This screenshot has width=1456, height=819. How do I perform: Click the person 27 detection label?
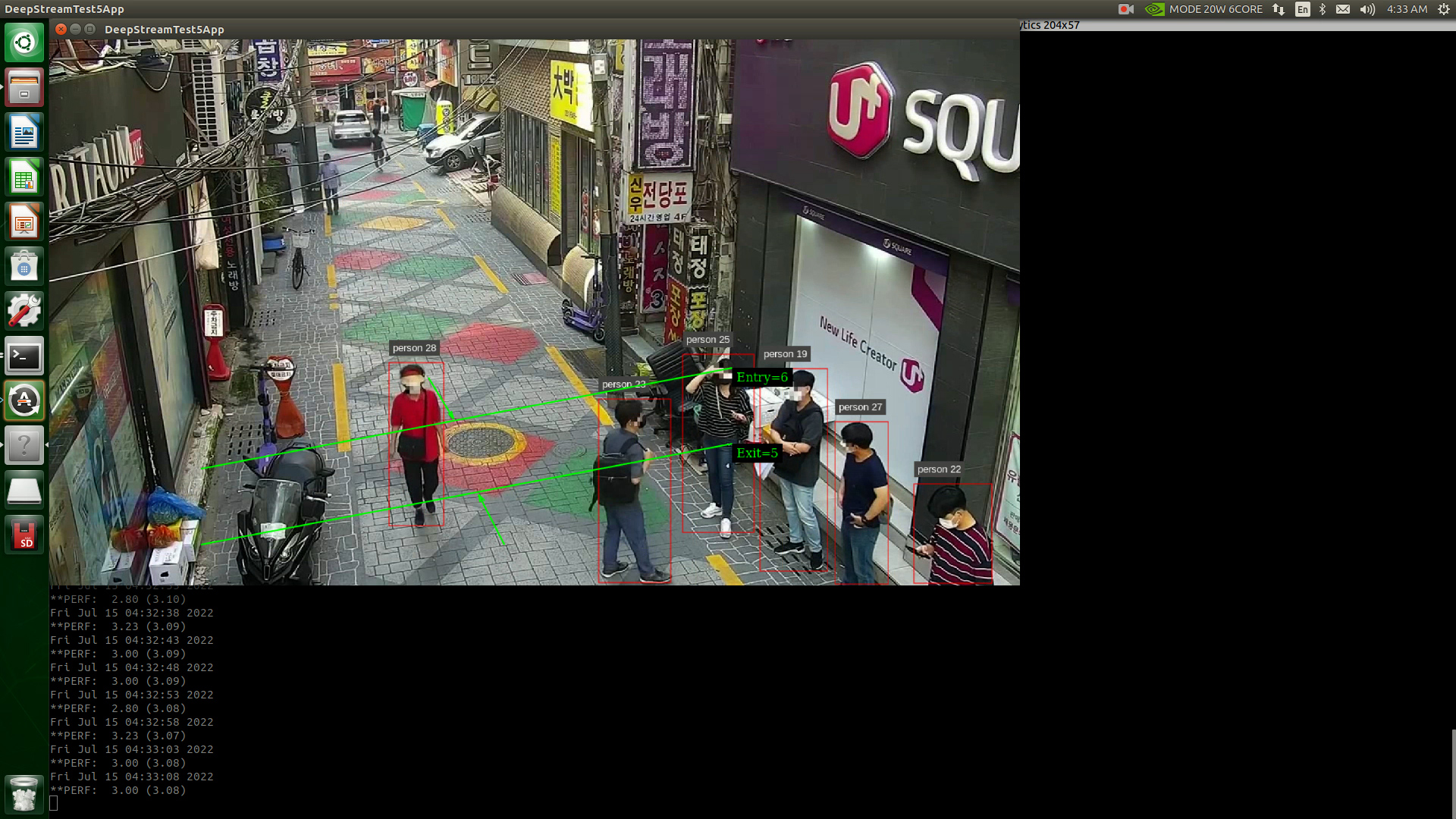pyautogui.click(x=860, y=407)
